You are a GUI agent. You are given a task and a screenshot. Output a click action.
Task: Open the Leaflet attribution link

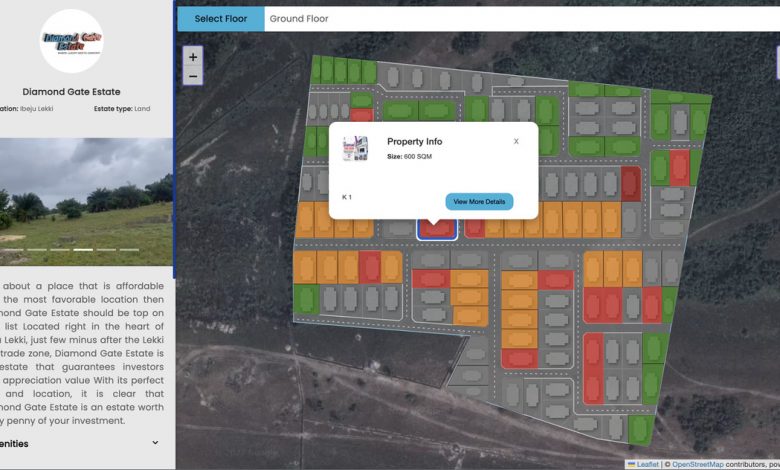[x=647, y=464]
